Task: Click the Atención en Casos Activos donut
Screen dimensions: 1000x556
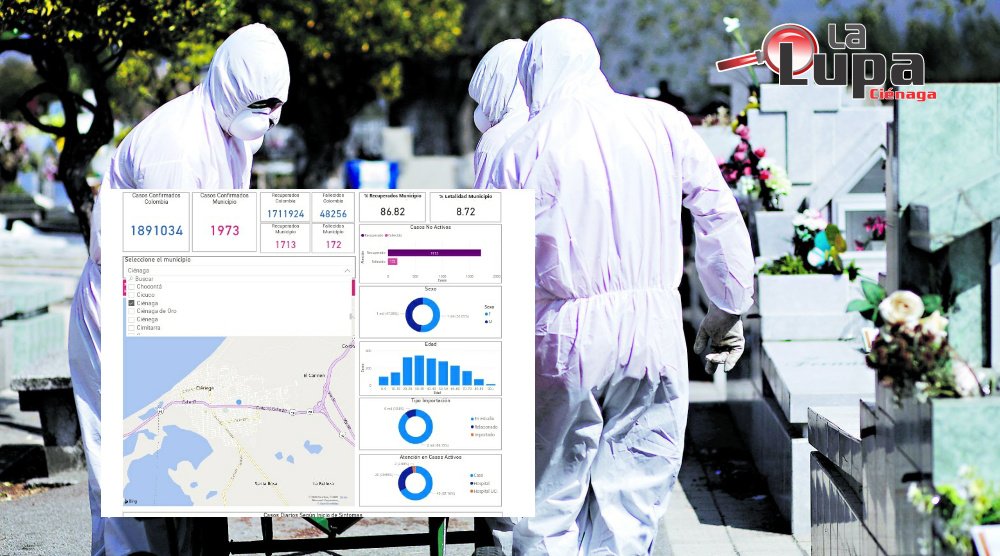Action: pos(415,483)
